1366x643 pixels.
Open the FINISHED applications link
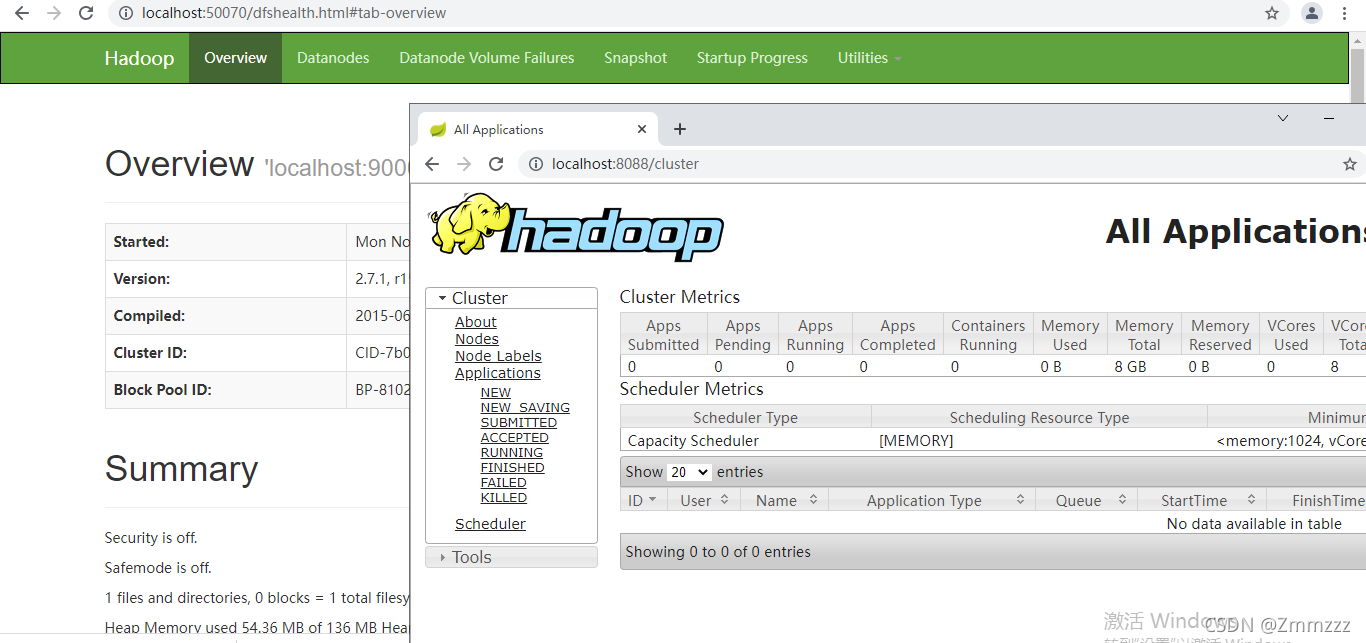tap(512, 467)
